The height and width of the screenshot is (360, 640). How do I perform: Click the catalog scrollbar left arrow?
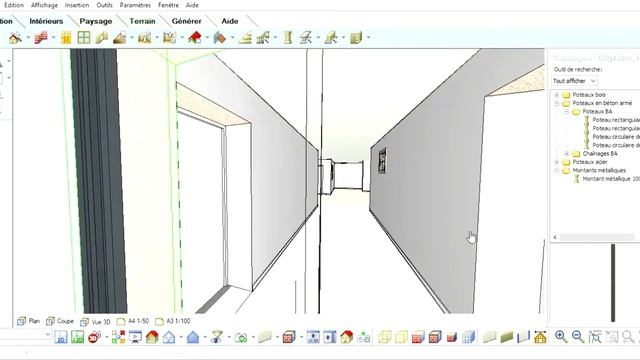click(x=555, y=237)
